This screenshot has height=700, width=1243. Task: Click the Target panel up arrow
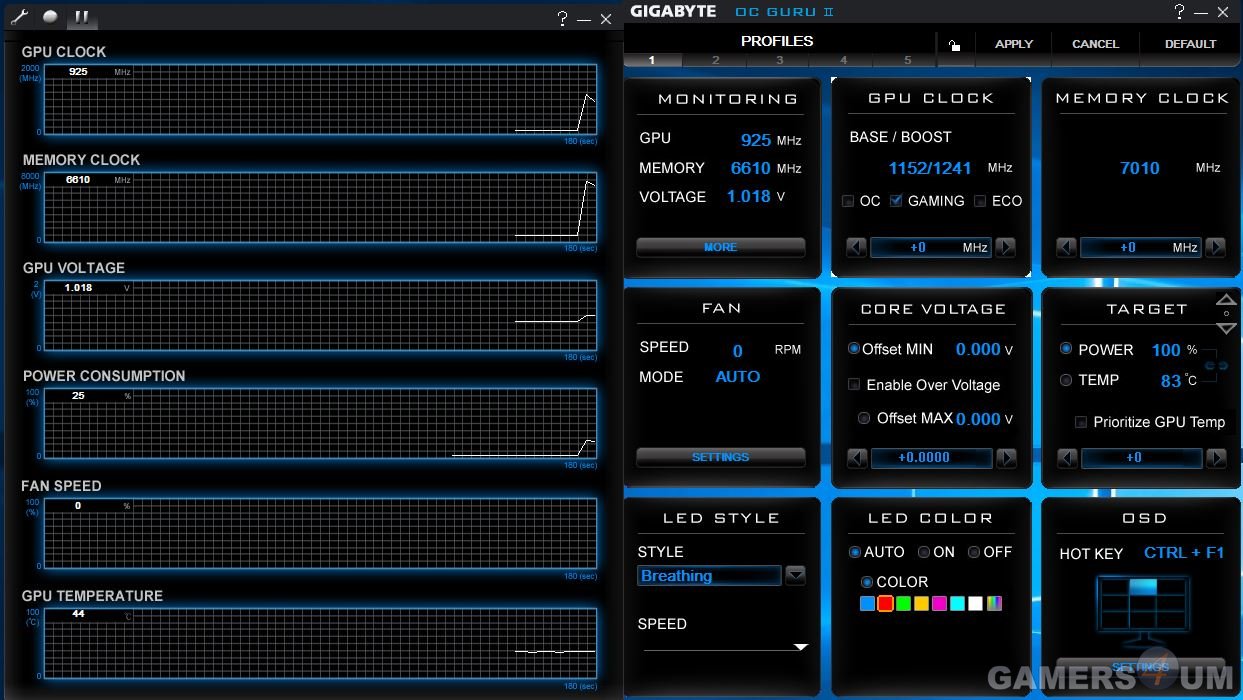pos(1227,299)
